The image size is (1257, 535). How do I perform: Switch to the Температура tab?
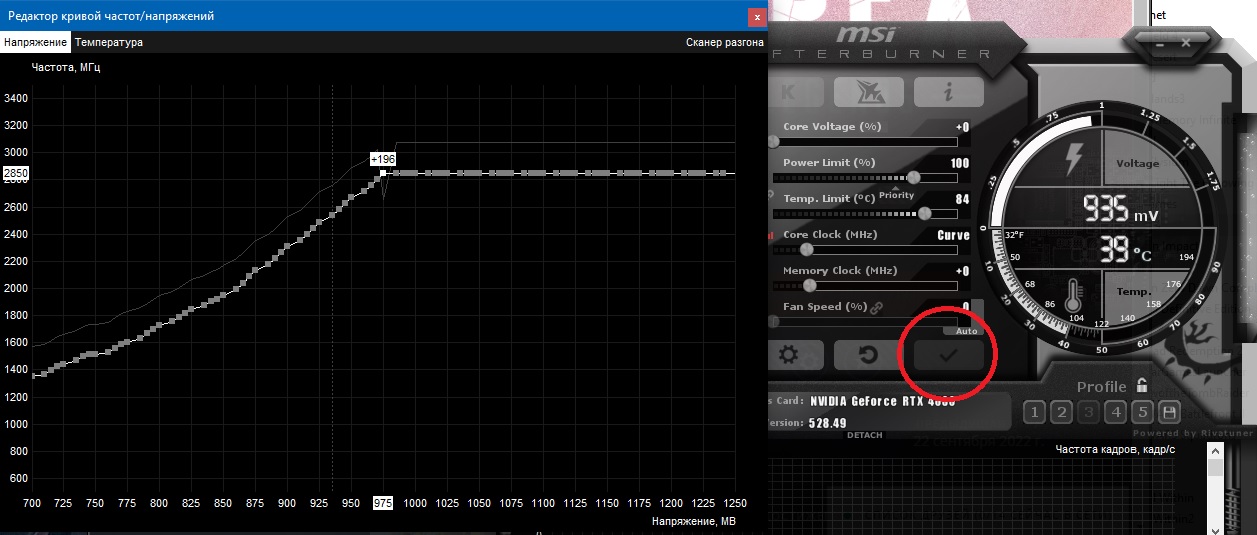pos(109,42)
